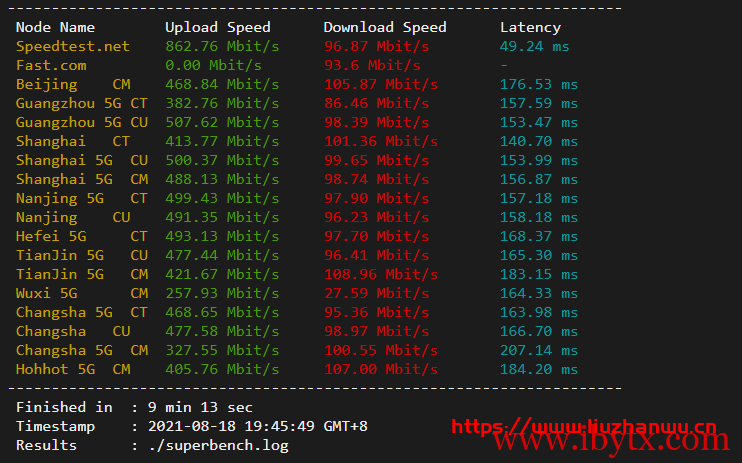Click the Beijing CM row name

(72, 84)
